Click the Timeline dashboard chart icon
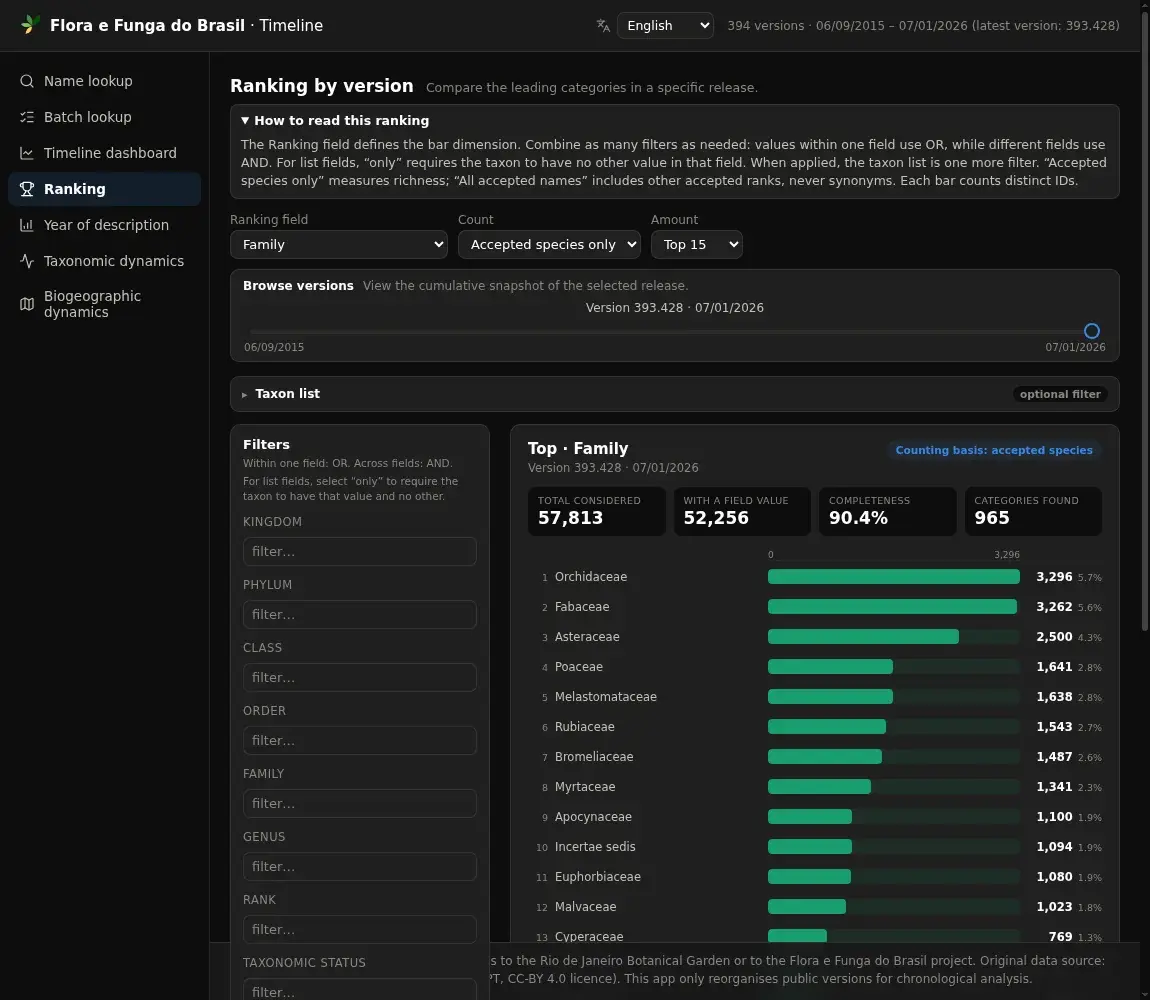 26,153
